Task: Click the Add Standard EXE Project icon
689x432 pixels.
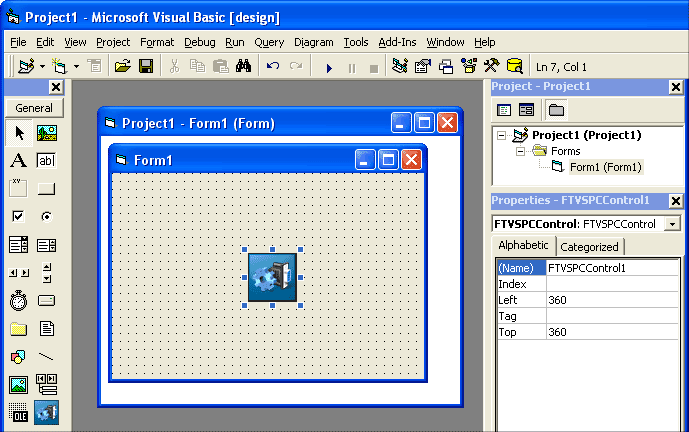Action: 26,66
